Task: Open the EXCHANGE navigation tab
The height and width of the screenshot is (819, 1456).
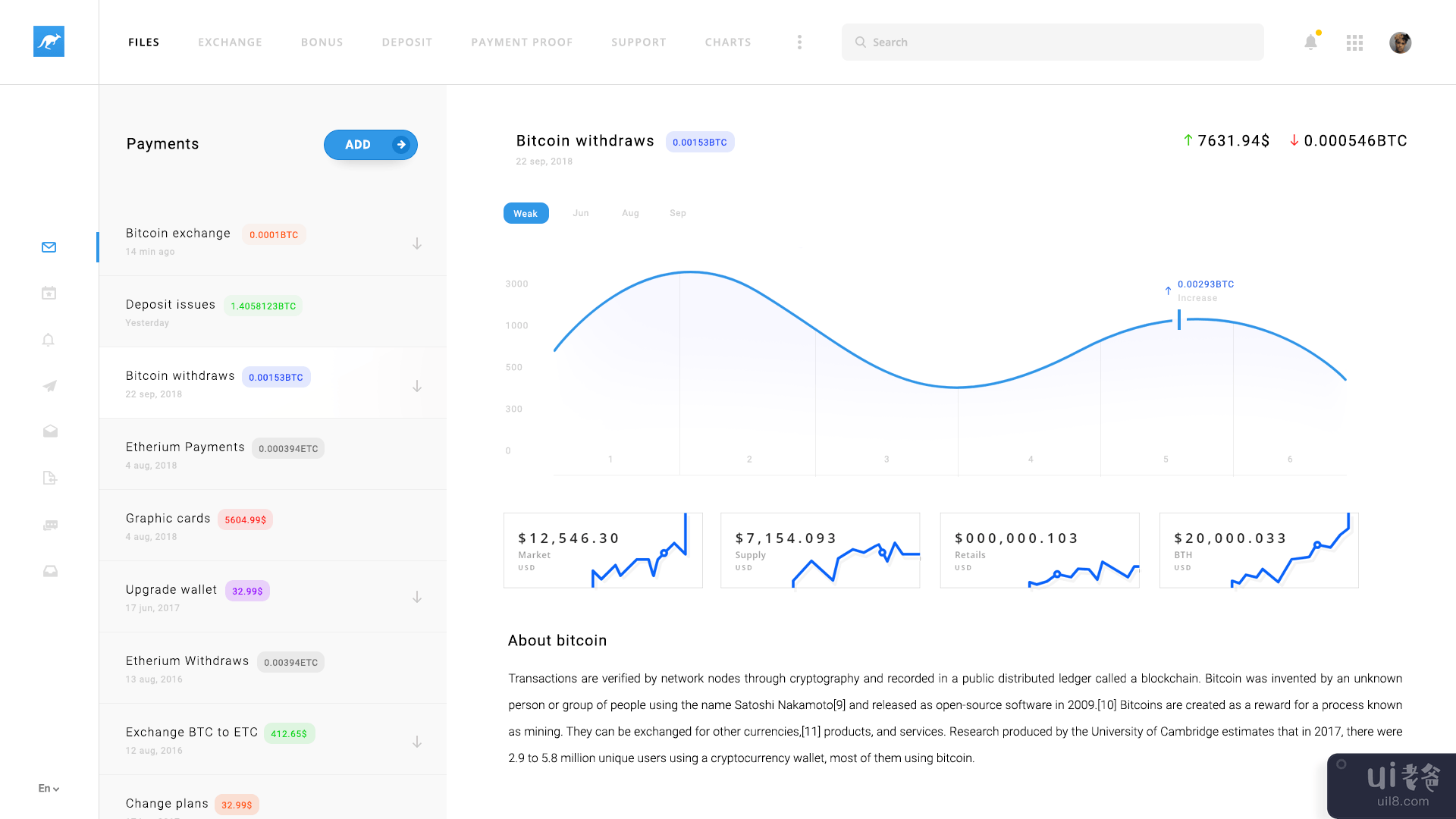Action: [230, 42]
